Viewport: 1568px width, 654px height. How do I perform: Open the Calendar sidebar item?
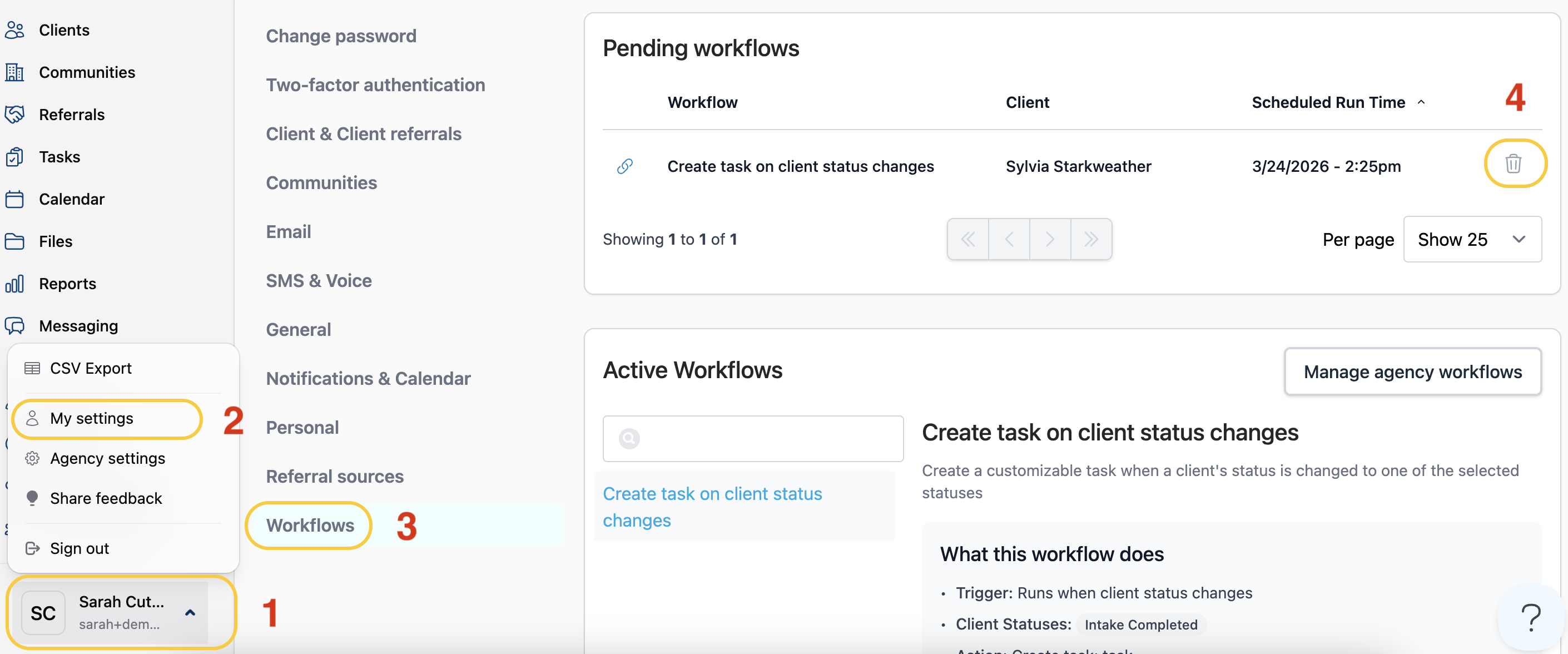(71, 199)
